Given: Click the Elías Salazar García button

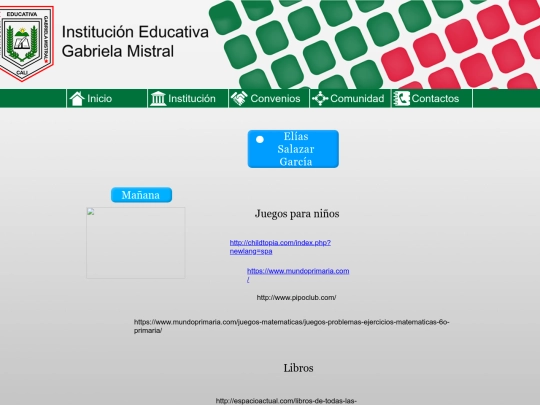Looking at the screenshot, I should click(x=293, y=149).
